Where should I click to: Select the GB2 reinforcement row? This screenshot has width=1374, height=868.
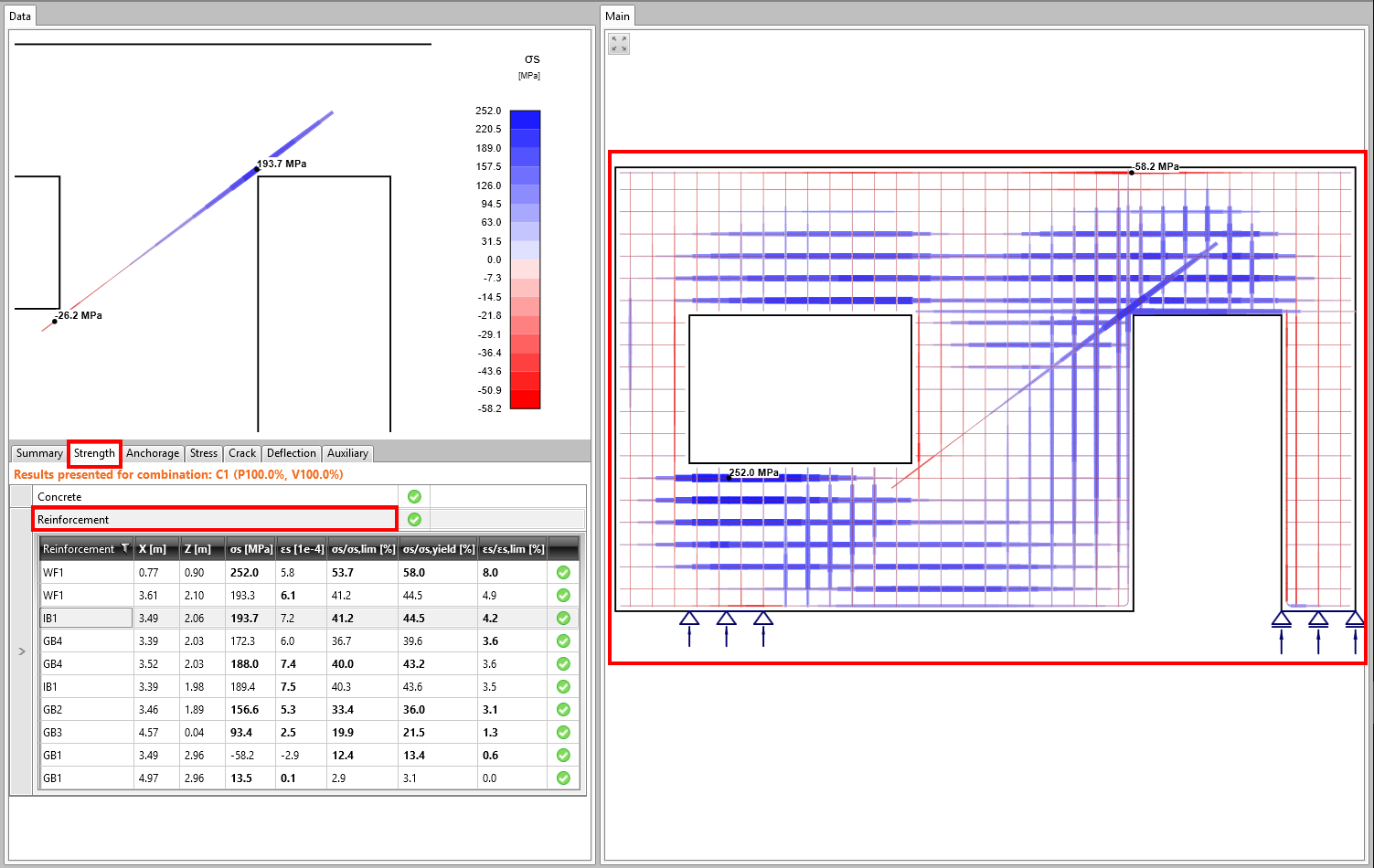[x=87, y=710]
